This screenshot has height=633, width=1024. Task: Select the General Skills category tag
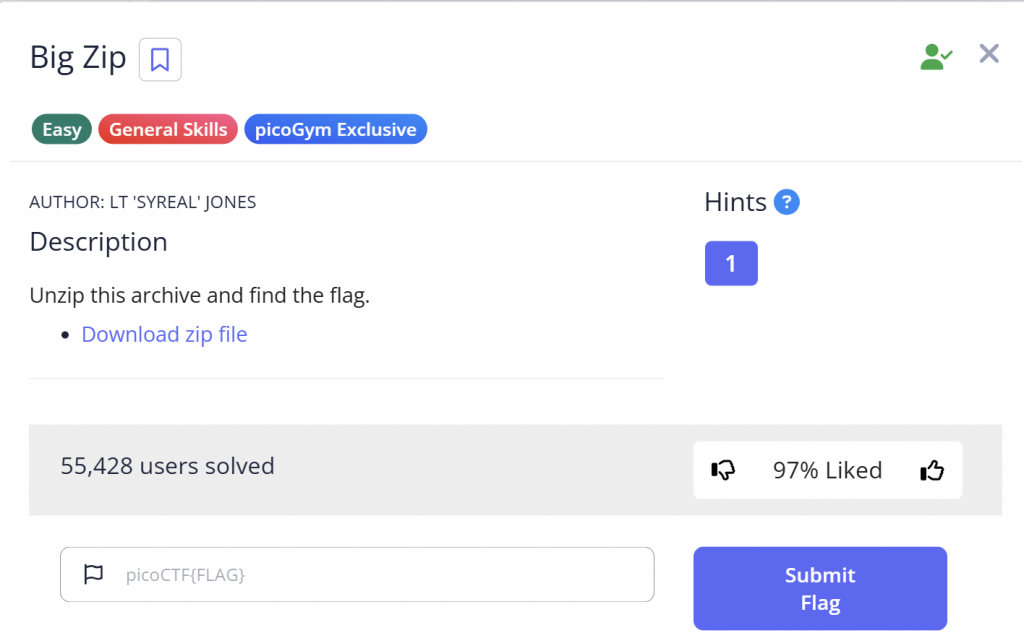[168, 130]
